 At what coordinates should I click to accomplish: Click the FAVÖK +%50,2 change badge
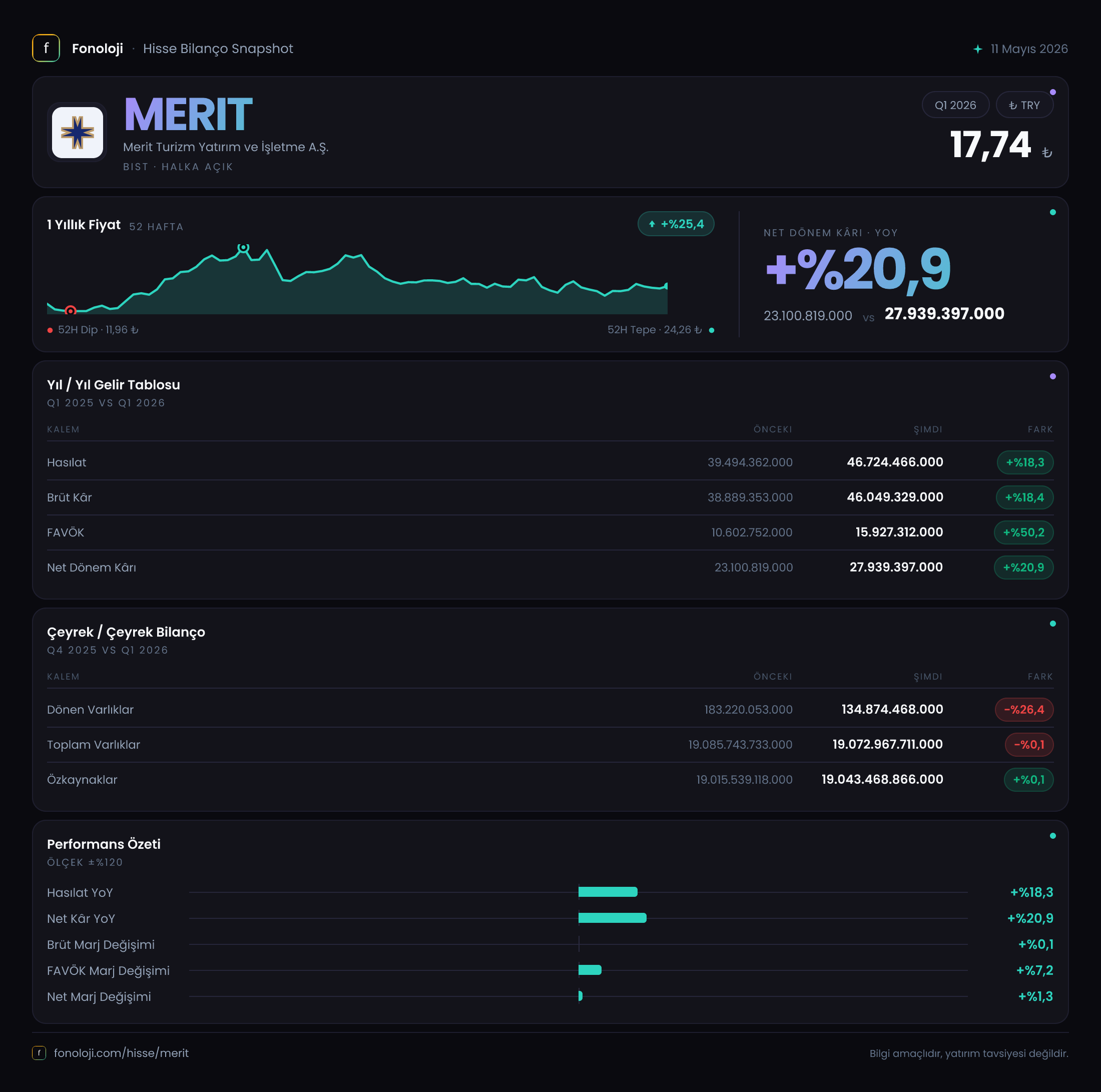(1023, 532)
